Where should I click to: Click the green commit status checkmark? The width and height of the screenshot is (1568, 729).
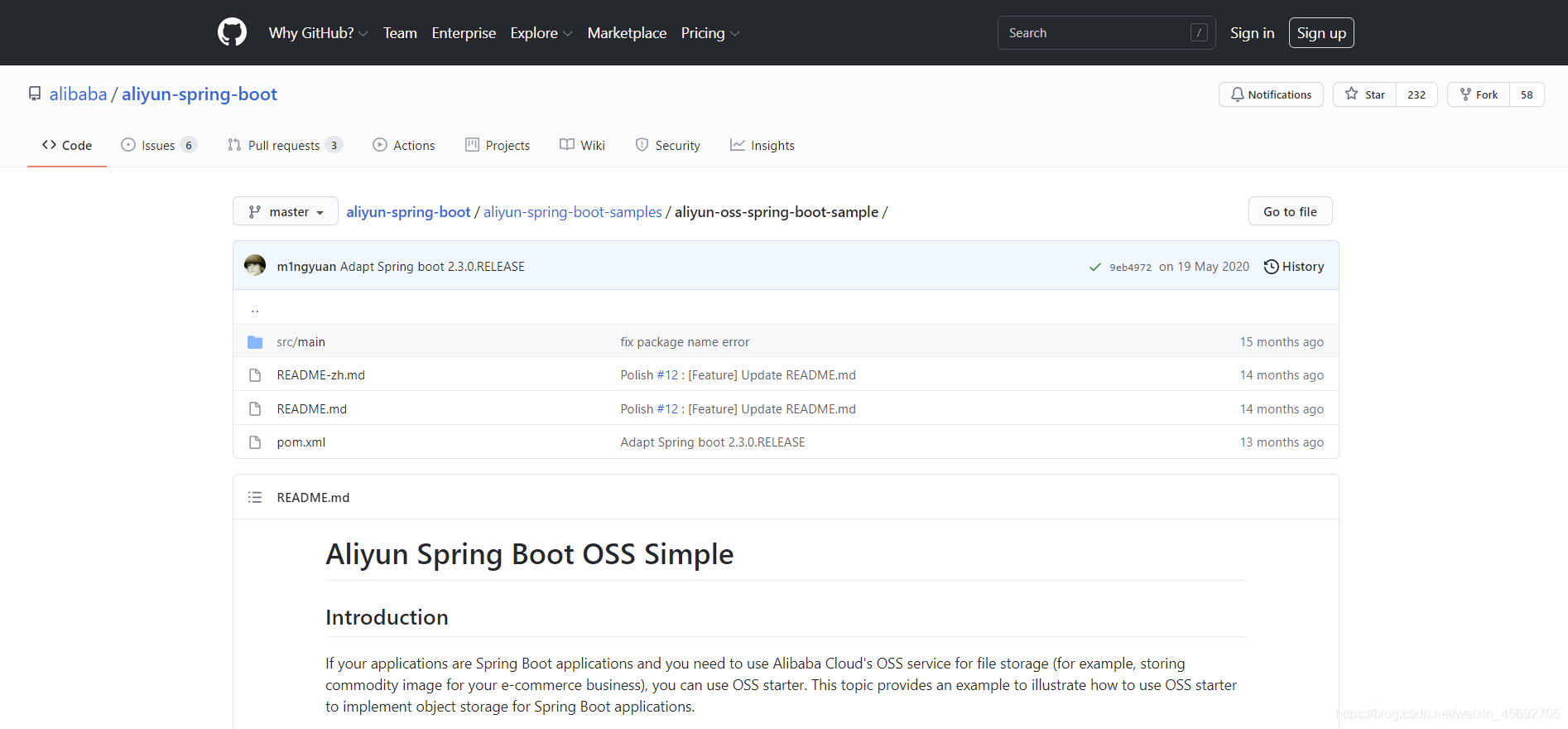pos(1095,267)
